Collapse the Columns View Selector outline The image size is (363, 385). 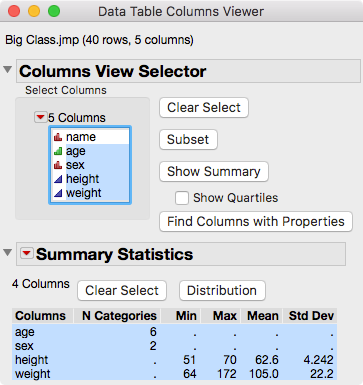(8, 70)
